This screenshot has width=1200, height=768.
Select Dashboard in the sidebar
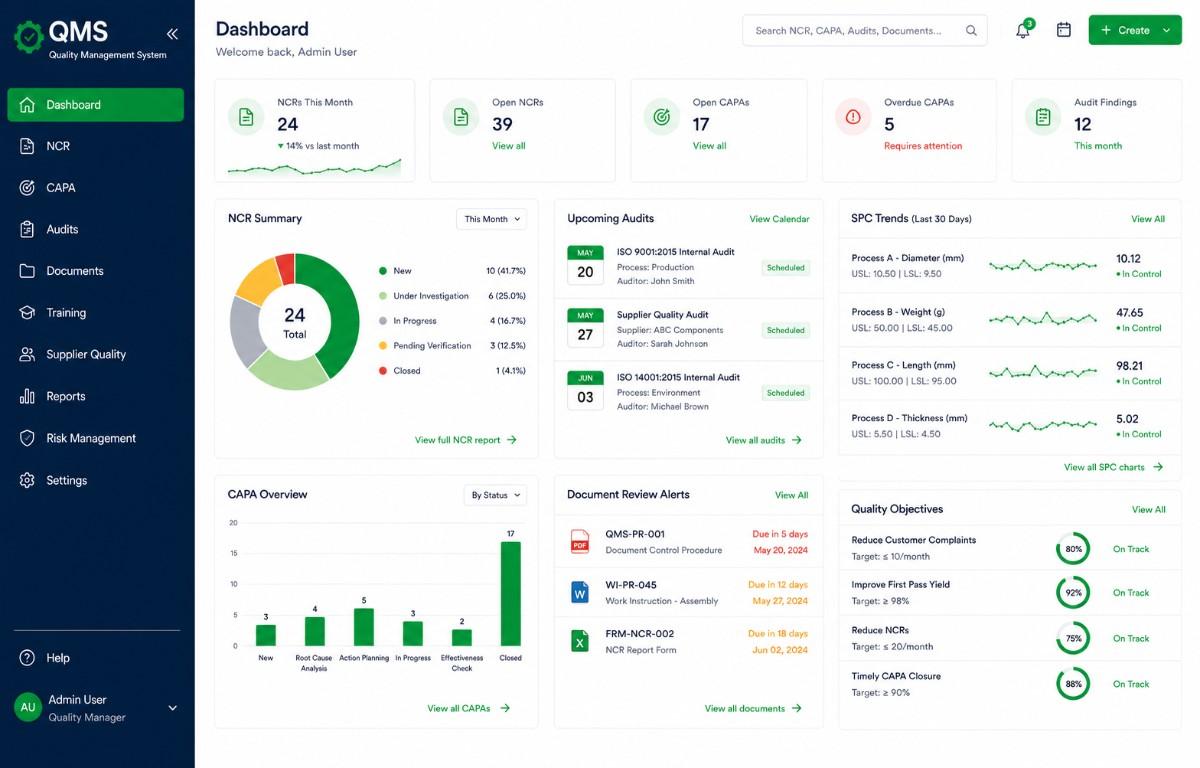(95, 105)
